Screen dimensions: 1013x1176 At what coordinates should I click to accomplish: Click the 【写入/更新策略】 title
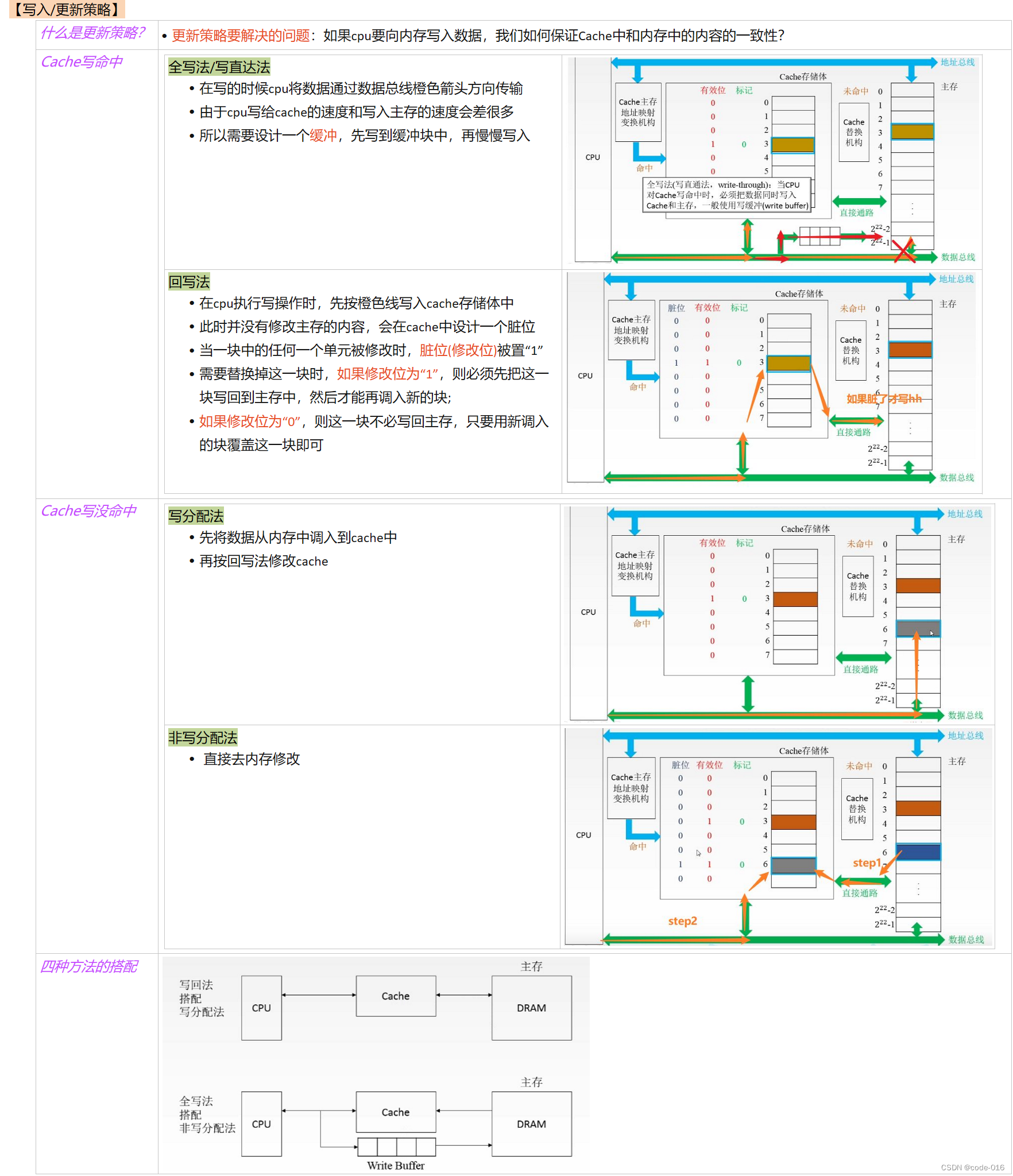67,9
